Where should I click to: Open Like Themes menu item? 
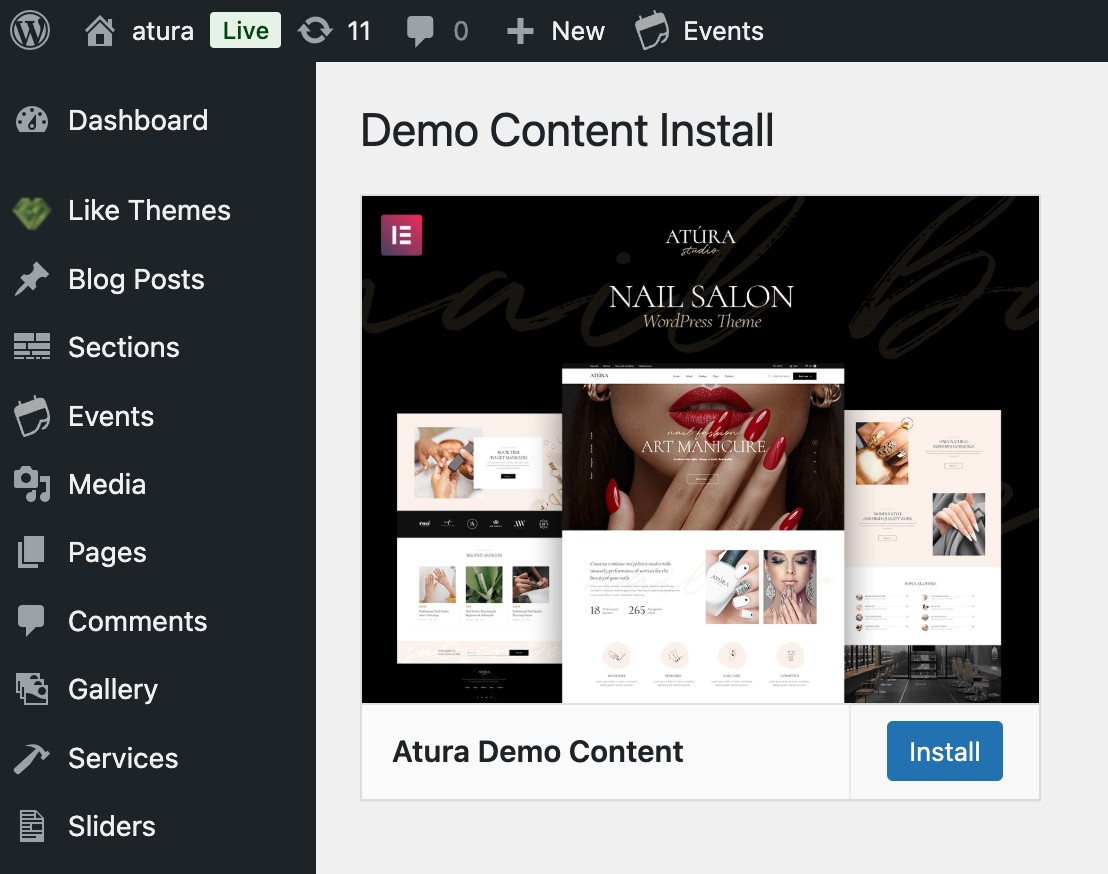(x=149, y=211)
